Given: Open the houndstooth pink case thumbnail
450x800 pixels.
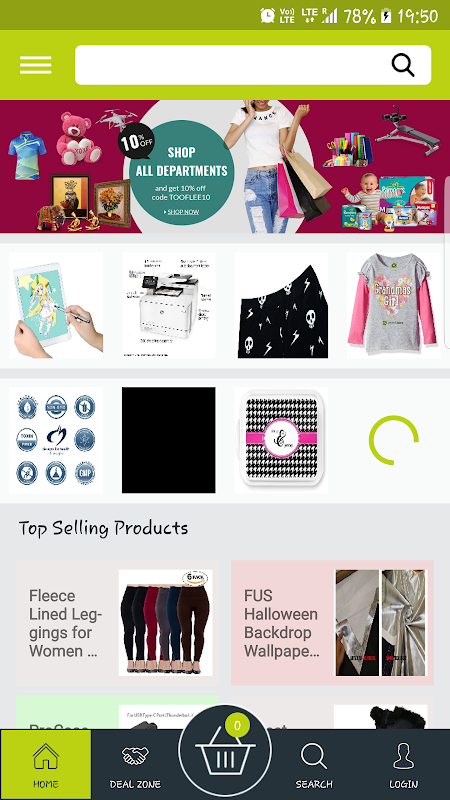Looking at the screenshot, I should point(281,440).
